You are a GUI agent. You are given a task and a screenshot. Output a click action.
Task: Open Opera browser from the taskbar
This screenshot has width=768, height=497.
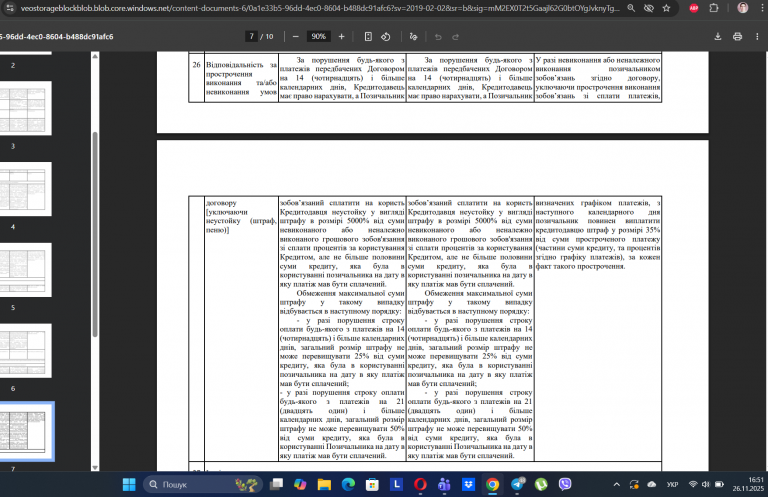coord(420,484)
